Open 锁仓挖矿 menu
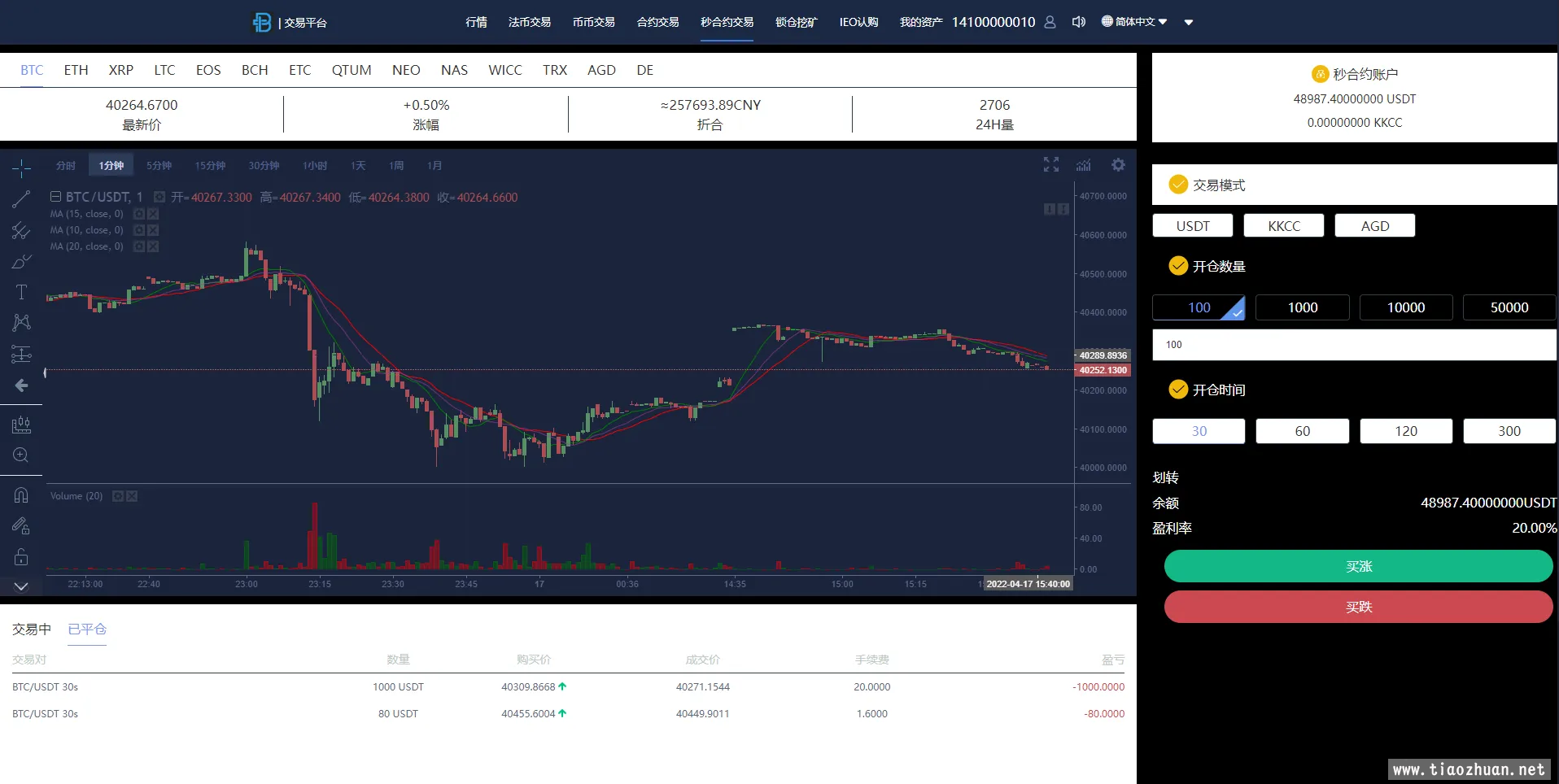The width and height of the screenshot is (1559, 784). coord(796,22)
